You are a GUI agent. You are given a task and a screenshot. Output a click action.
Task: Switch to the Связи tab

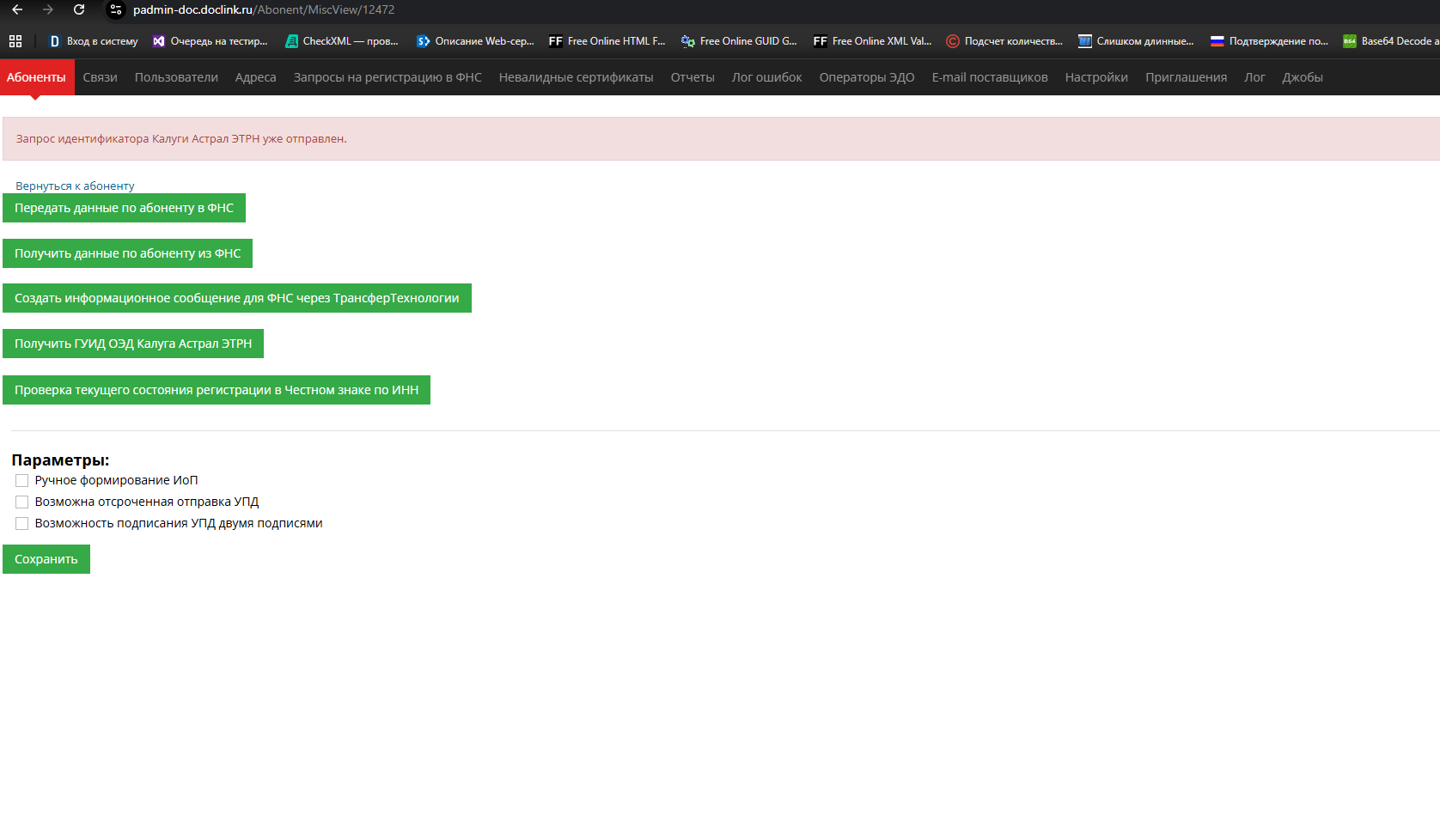coord(100,77)
